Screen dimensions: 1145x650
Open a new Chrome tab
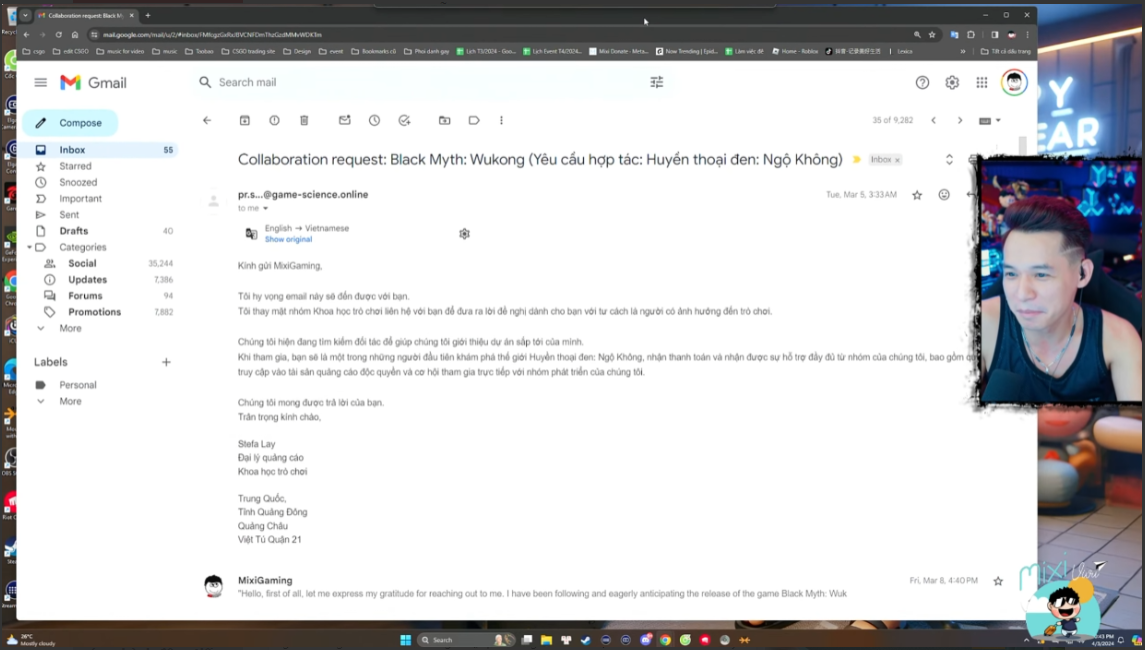(148, 15)
